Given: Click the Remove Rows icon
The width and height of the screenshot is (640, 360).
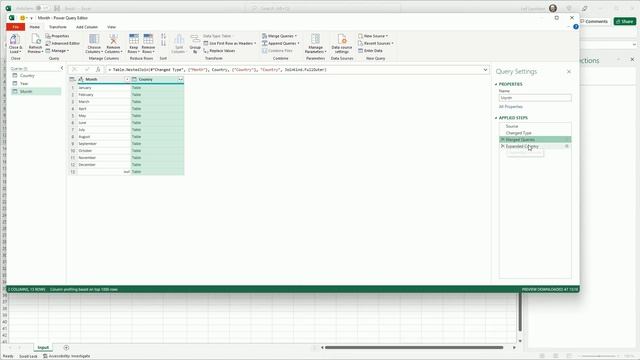Looking at the screenshot, I should click(148, 39).
